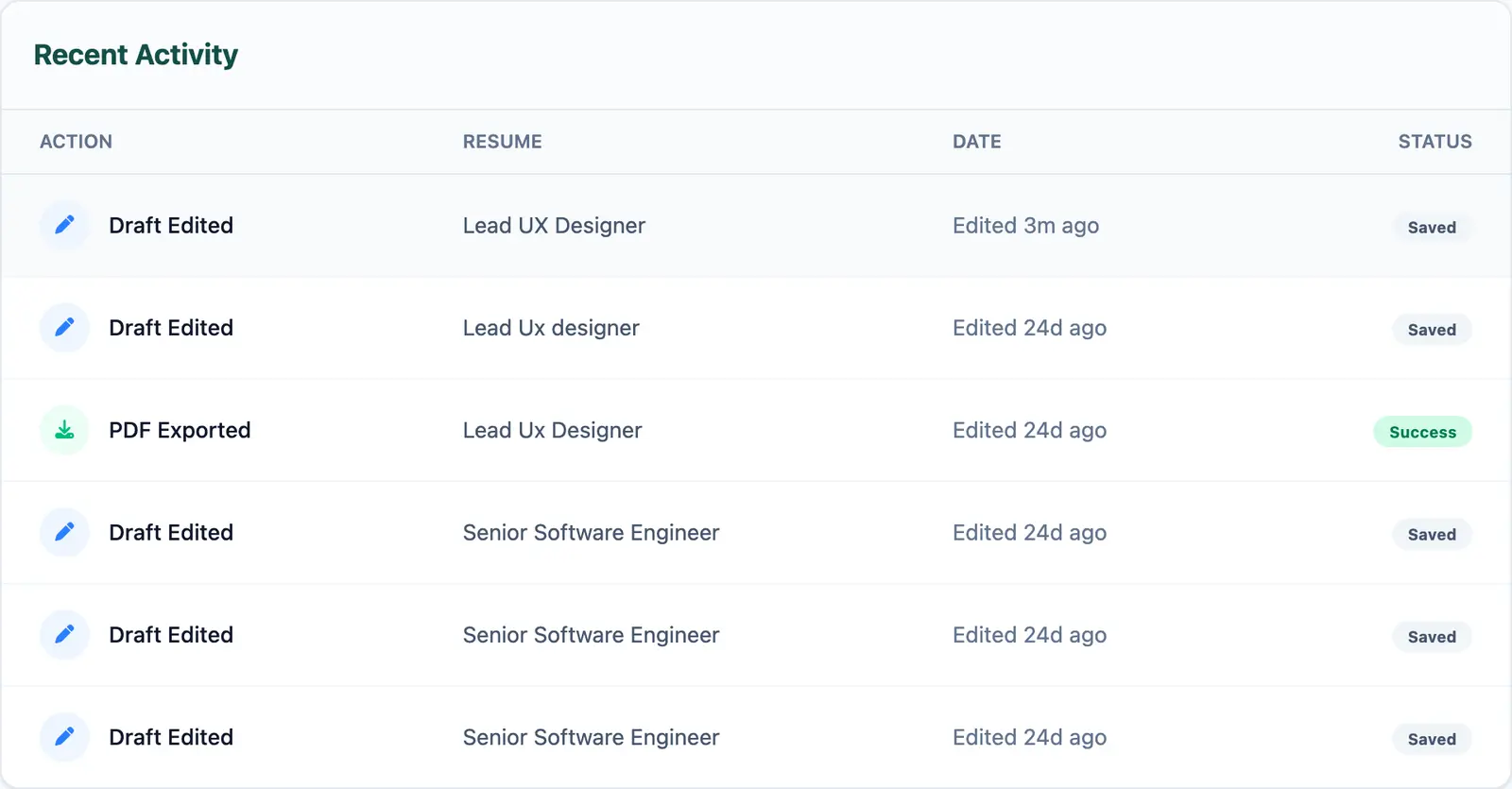The width and height of the screenshot is (1512, 789).
Task: Click 'Draft Edited' in the Edited 3m ago row
Action: (171, 226)
